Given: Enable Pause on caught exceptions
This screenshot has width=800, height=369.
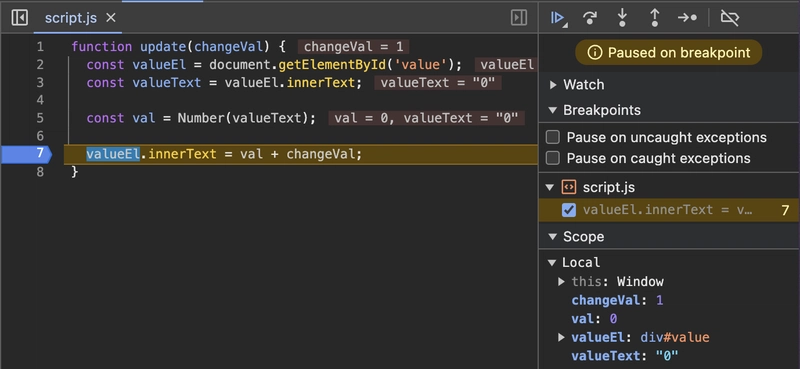Looking at the screenshot, I should pos(553,159).
